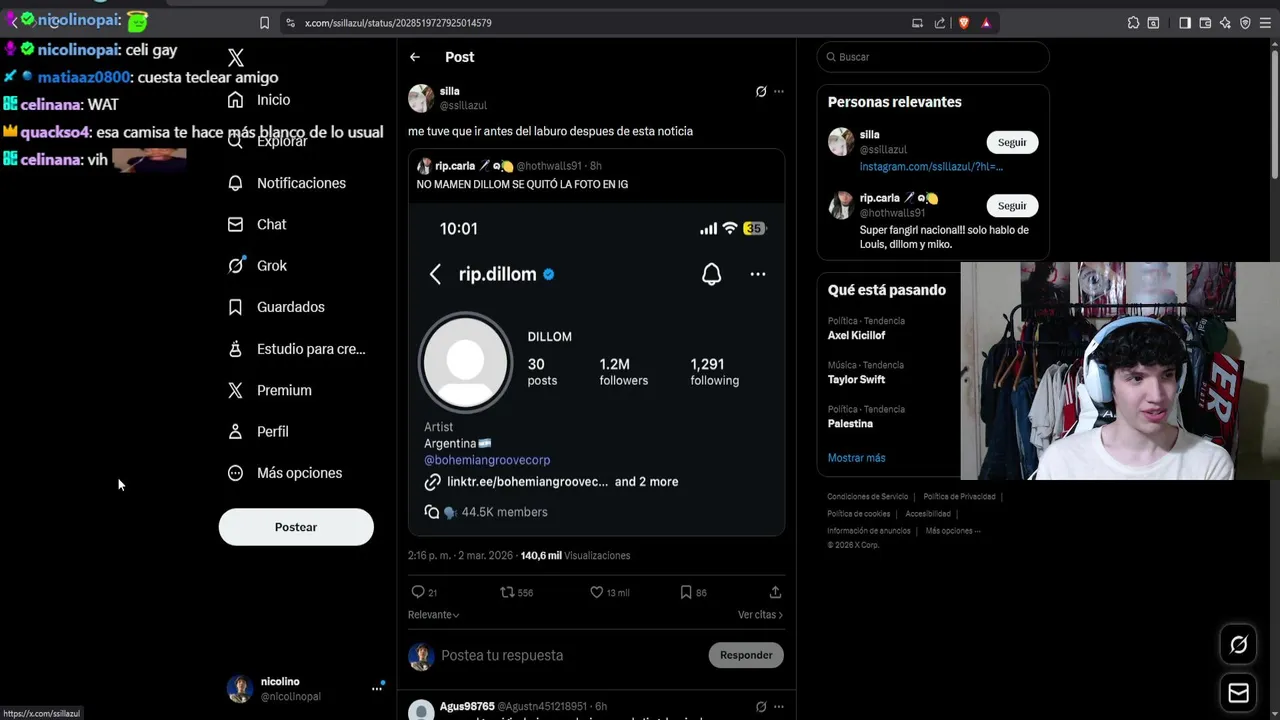Click Política de Privacidad footer link
Viewport: 1280px width, 720px height.
click(x=959, y=497)
